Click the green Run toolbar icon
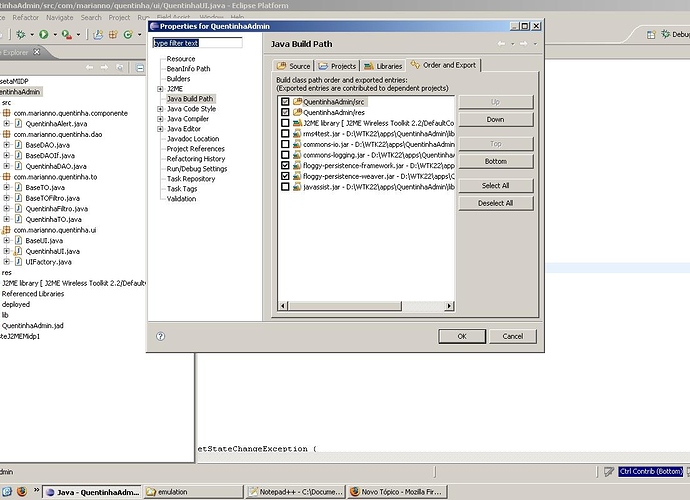690x500 pixels. click(x=44, y=34)
